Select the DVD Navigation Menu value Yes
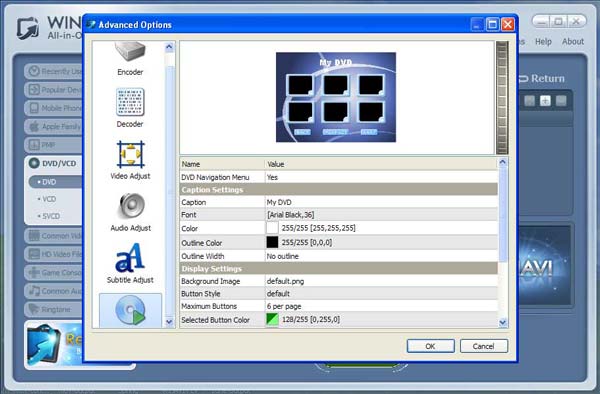Image resolution: width=600 pixels, height=394 pixels. [x=272, y=177]
